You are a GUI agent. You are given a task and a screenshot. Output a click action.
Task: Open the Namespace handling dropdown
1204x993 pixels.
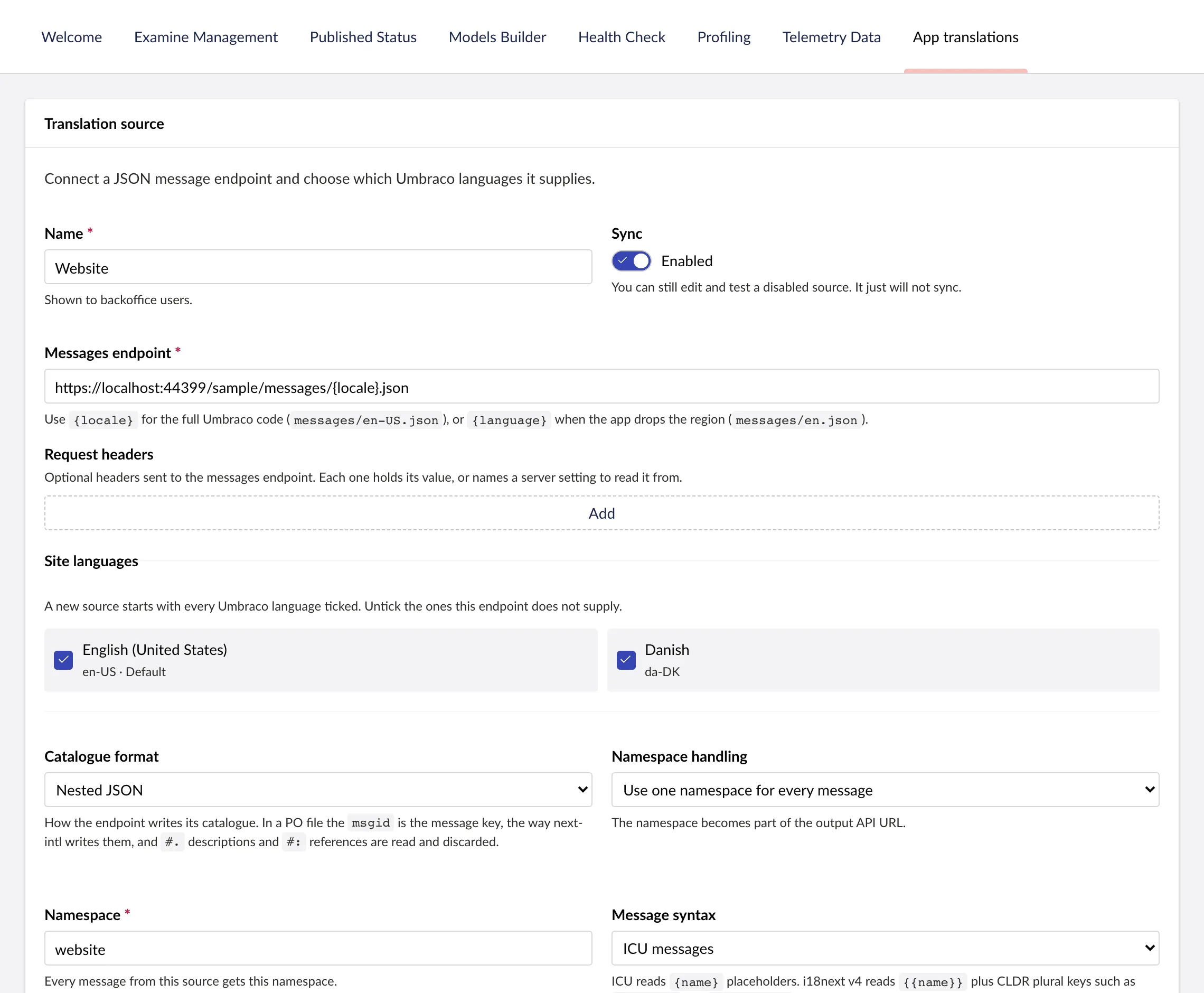tap(885, 790)
